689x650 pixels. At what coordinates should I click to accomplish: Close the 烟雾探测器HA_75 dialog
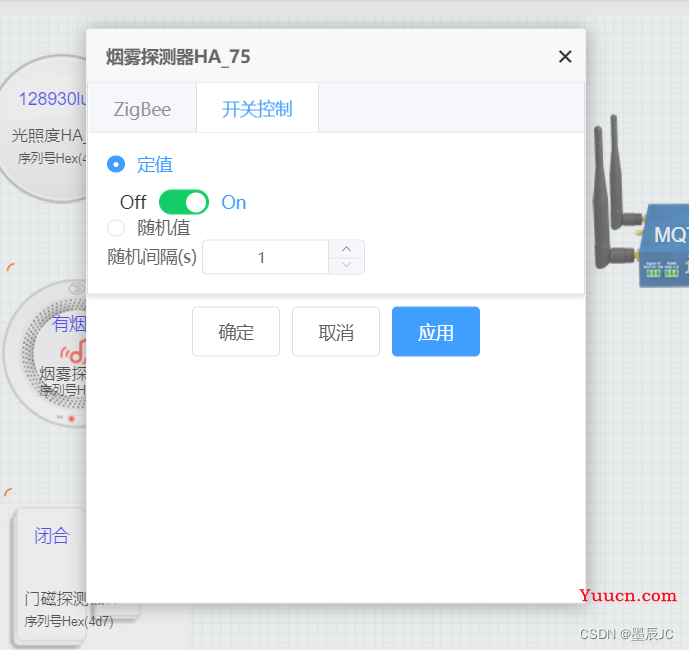point(565,56)
